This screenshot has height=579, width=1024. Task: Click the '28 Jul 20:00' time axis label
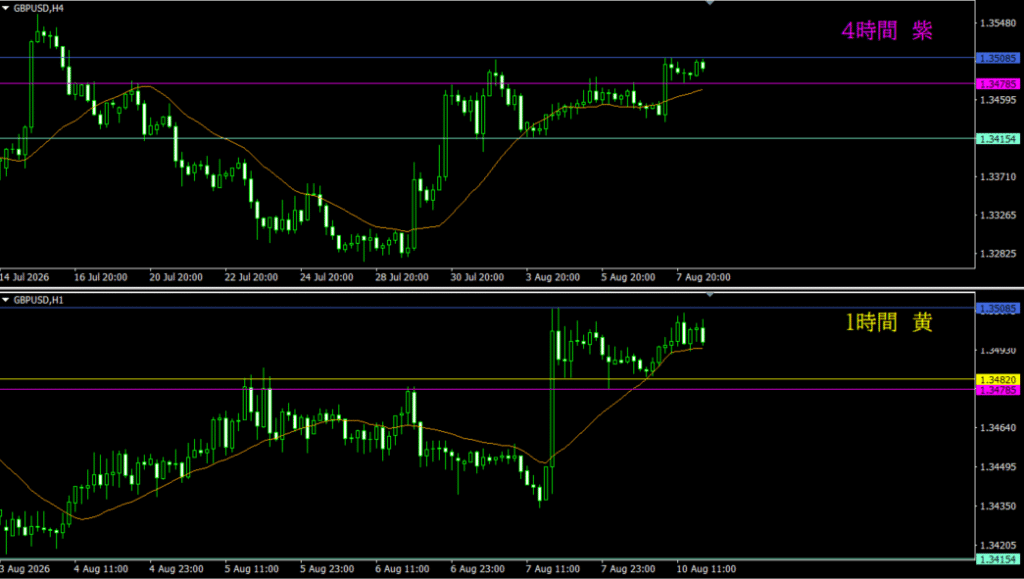click(402, 277)
